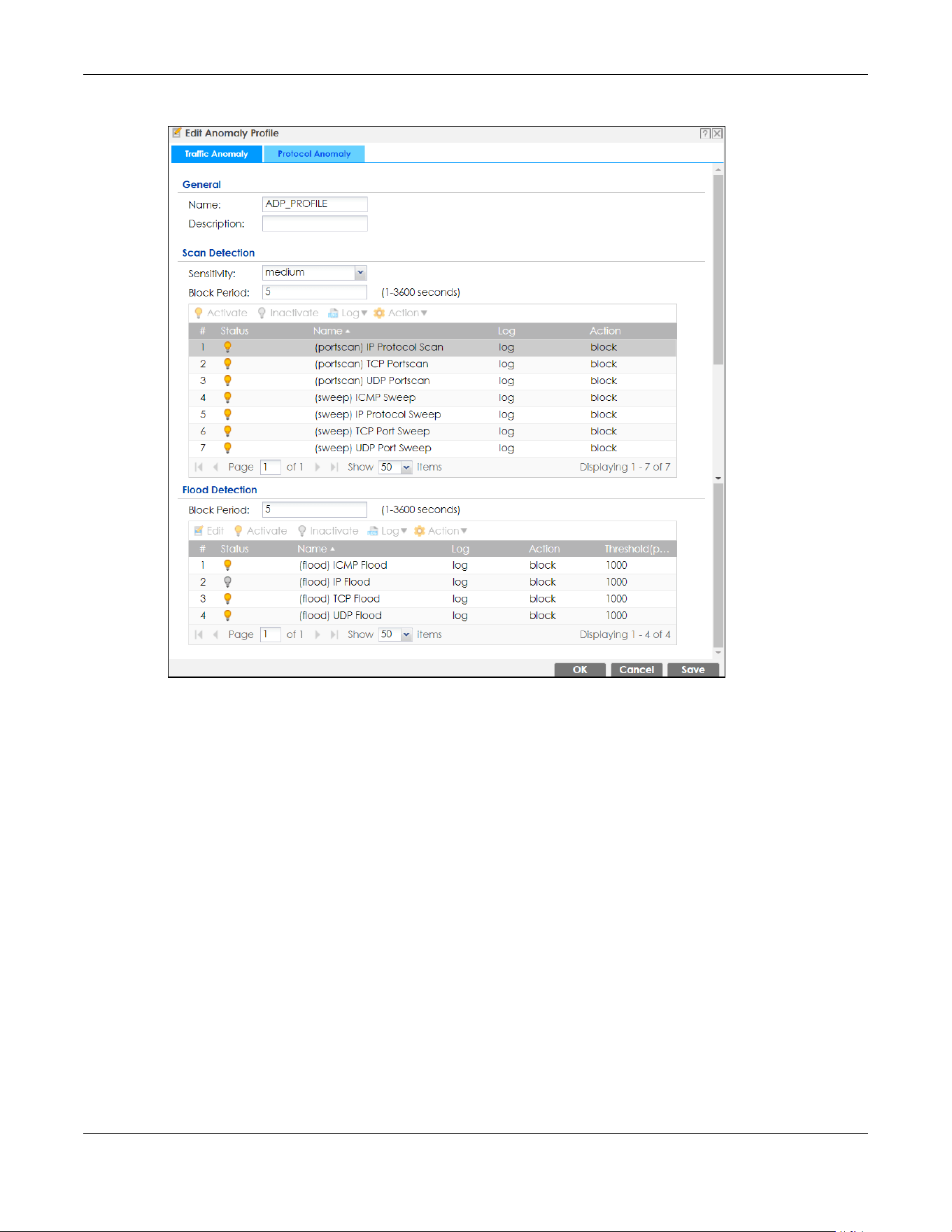Image resolution: width=952 pixels, height=1232 pixels.
Task: Toggle status bulb for IP Protocol Sweep
Action: pos(227,414)
